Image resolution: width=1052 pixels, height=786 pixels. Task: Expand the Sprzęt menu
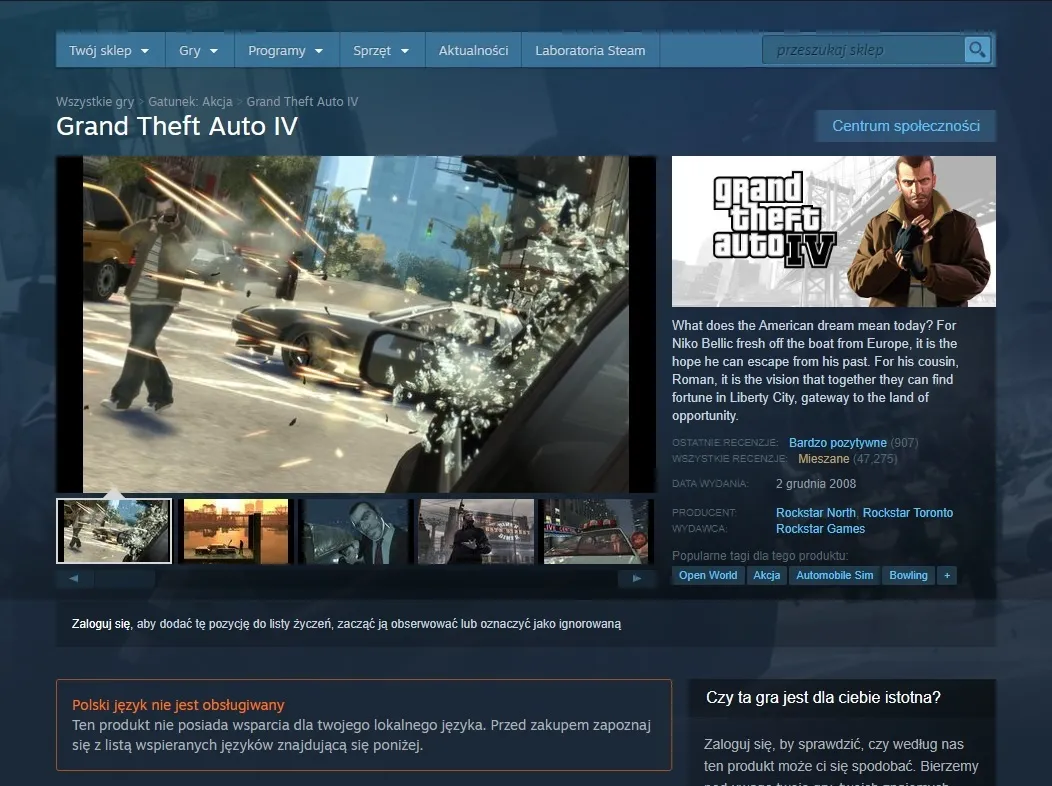click(x=381, y=50)
